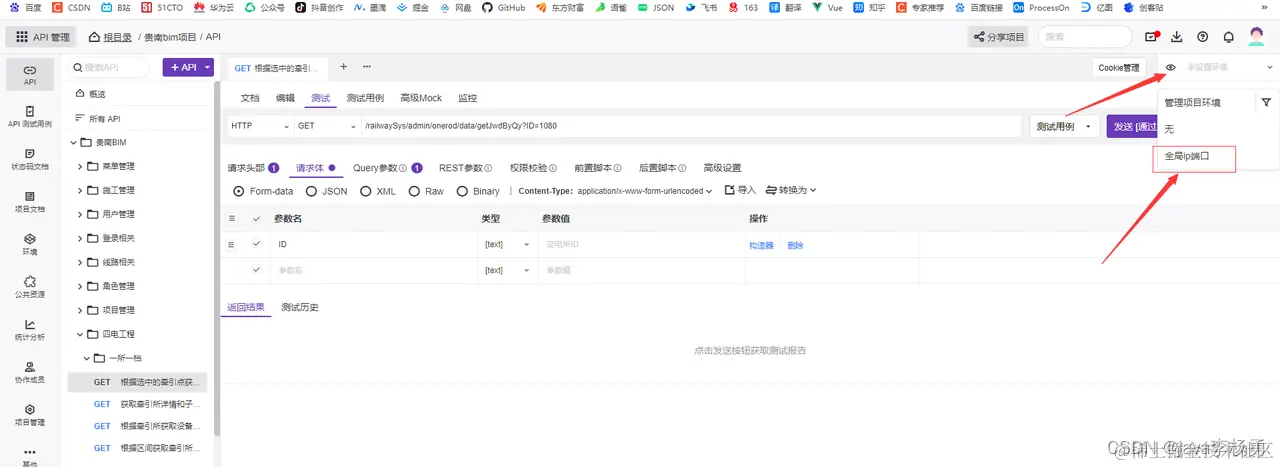Click 删除 link in ID row

point(795,245)
